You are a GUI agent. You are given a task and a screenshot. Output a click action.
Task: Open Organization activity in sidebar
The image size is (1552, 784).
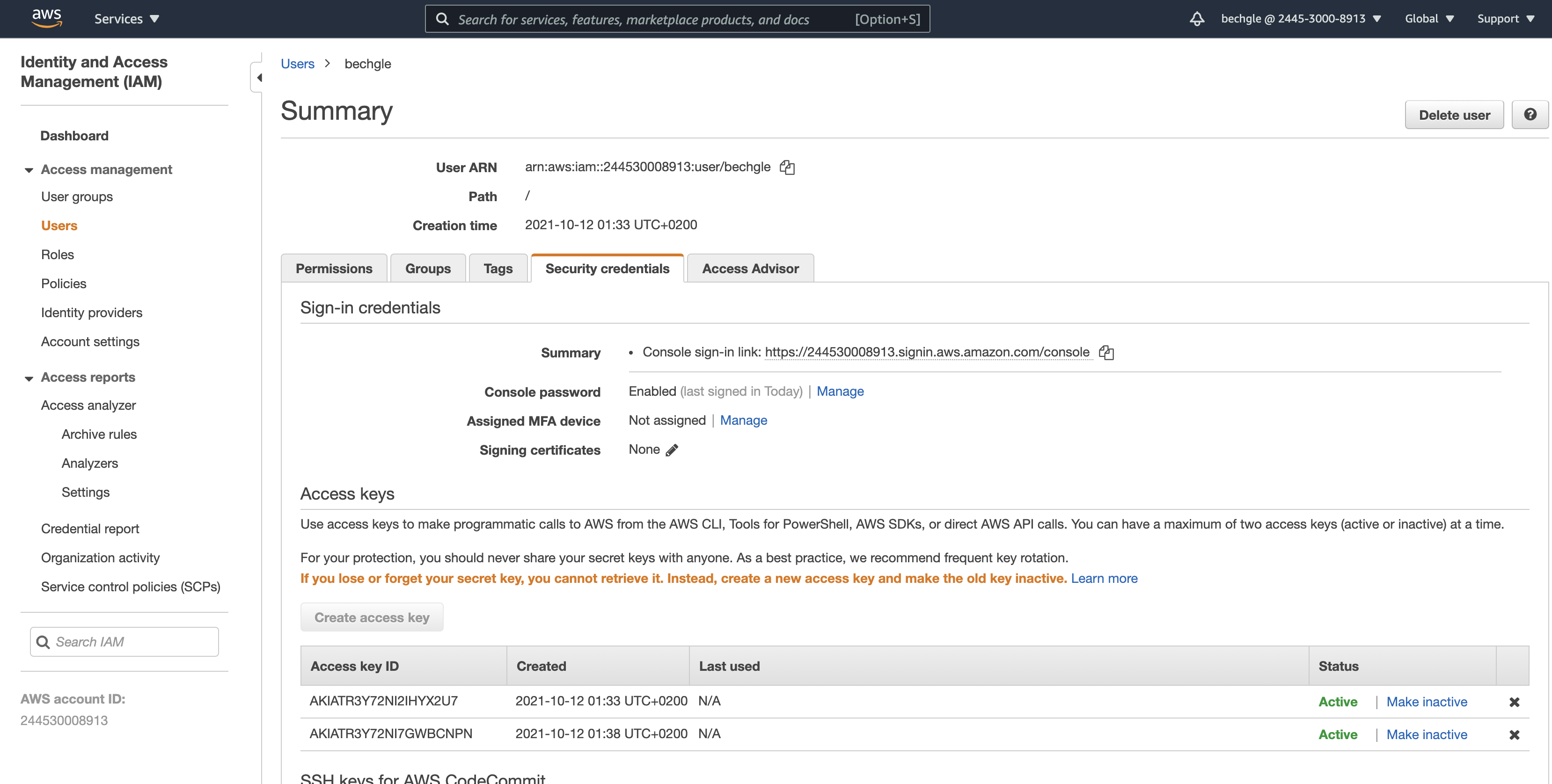click(x=100, y=557)
